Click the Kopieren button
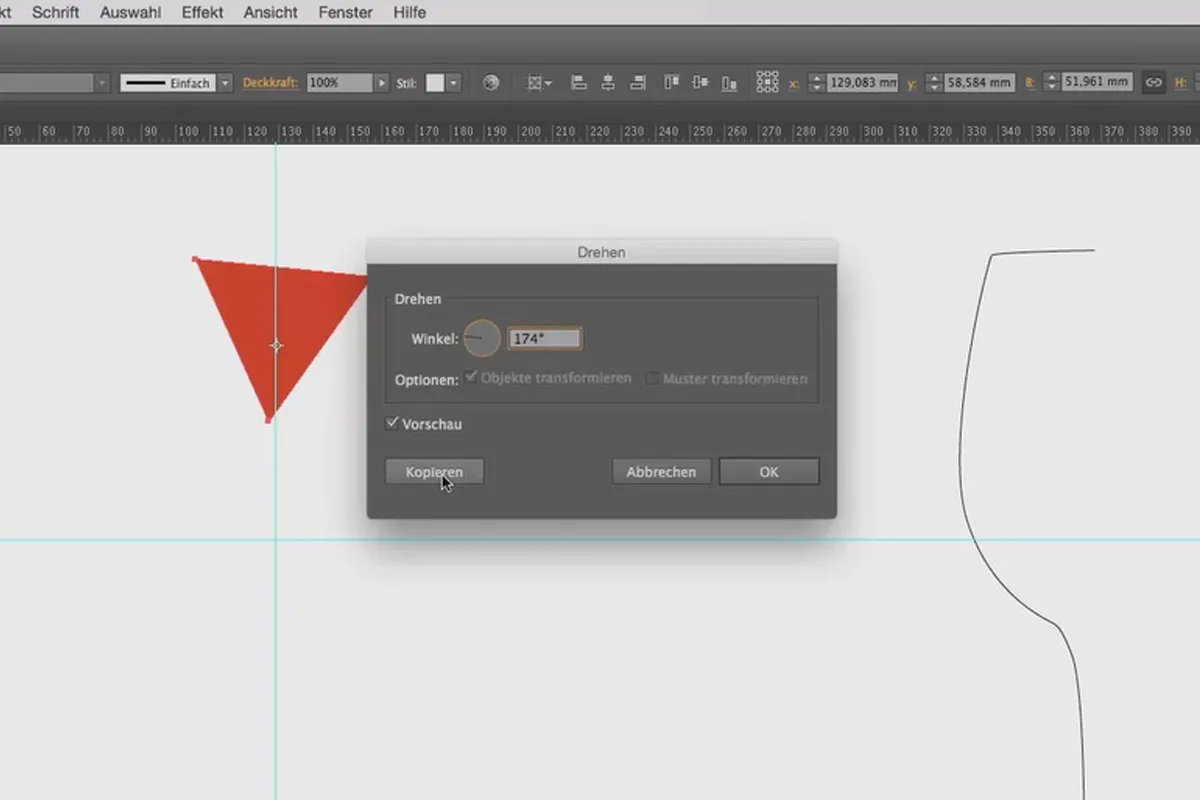 [x=435, y=472]
